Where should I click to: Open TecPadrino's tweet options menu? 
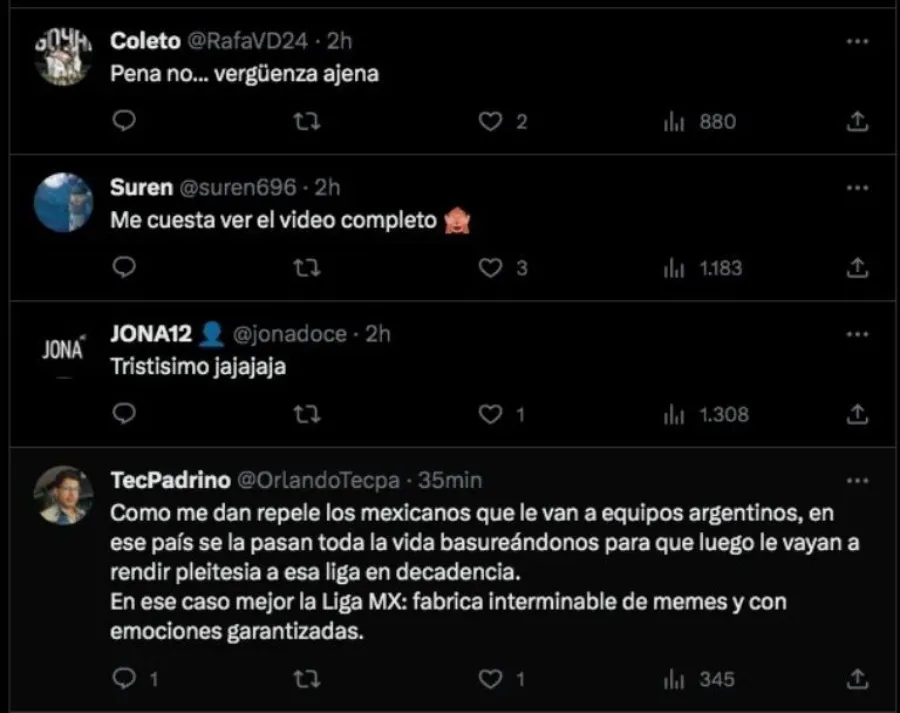[x=856, y=480]
